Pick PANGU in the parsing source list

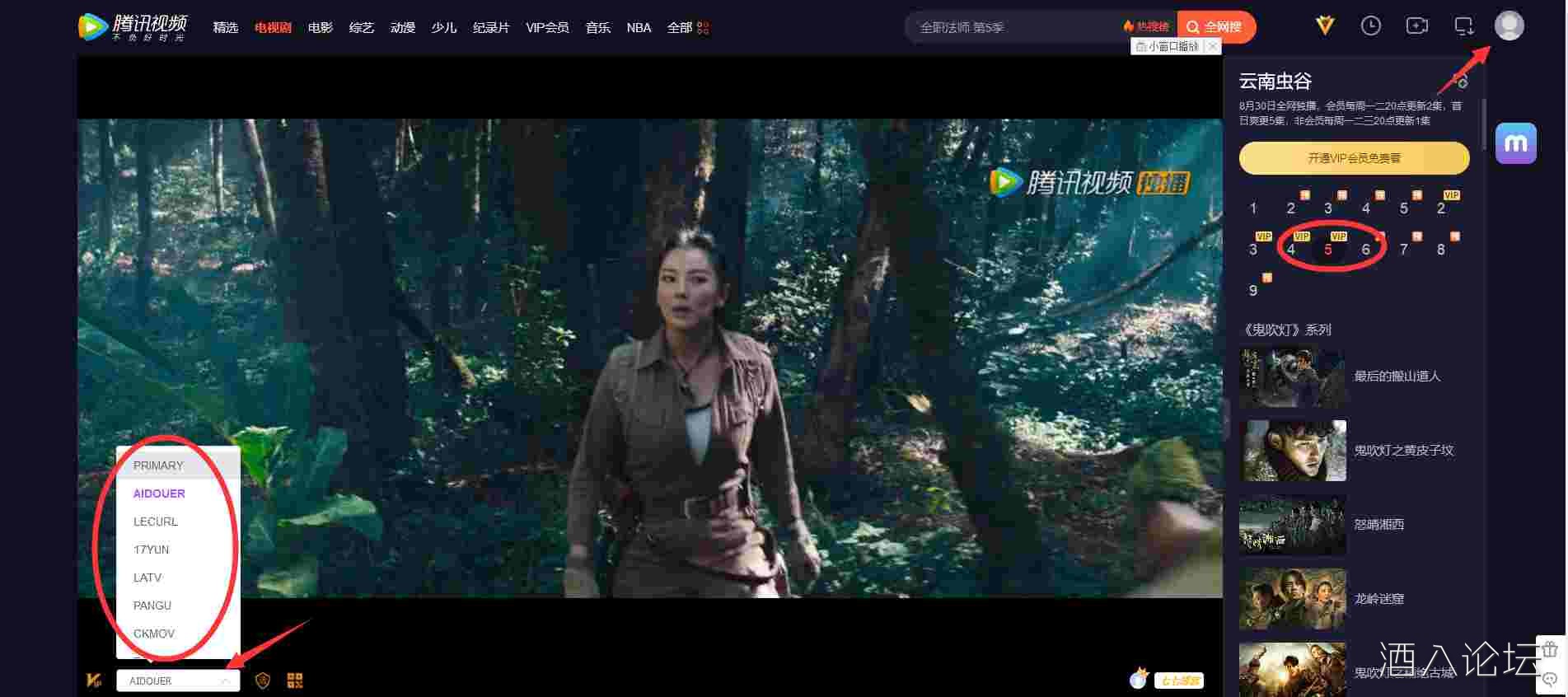[x=152, y=606]
